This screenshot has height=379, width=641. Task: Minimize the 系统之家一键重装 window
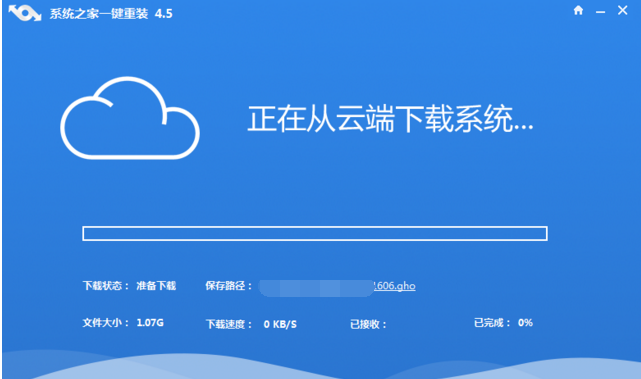[600, 13]
